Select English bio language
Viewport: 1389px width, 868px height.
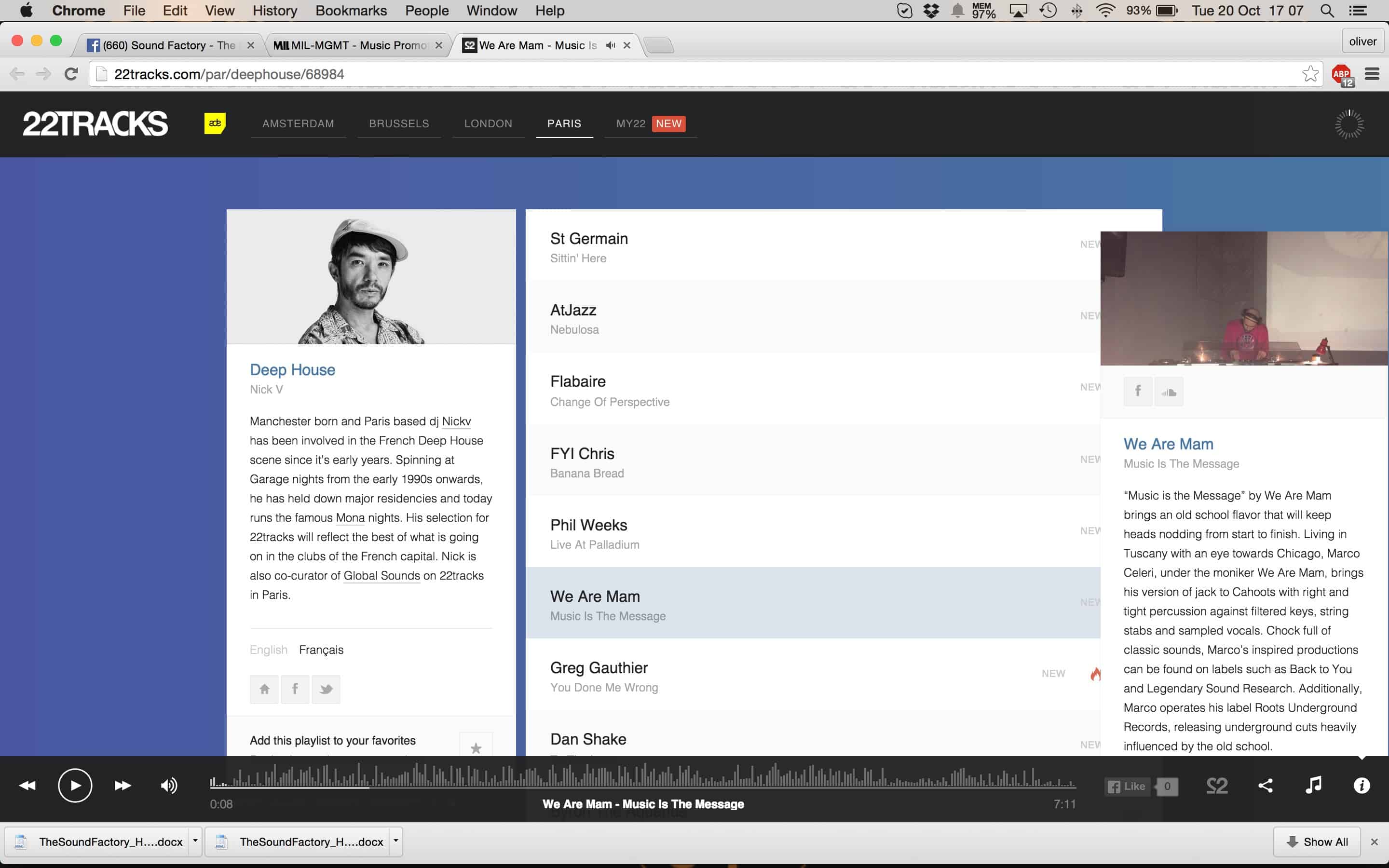[x=268, y=649]
